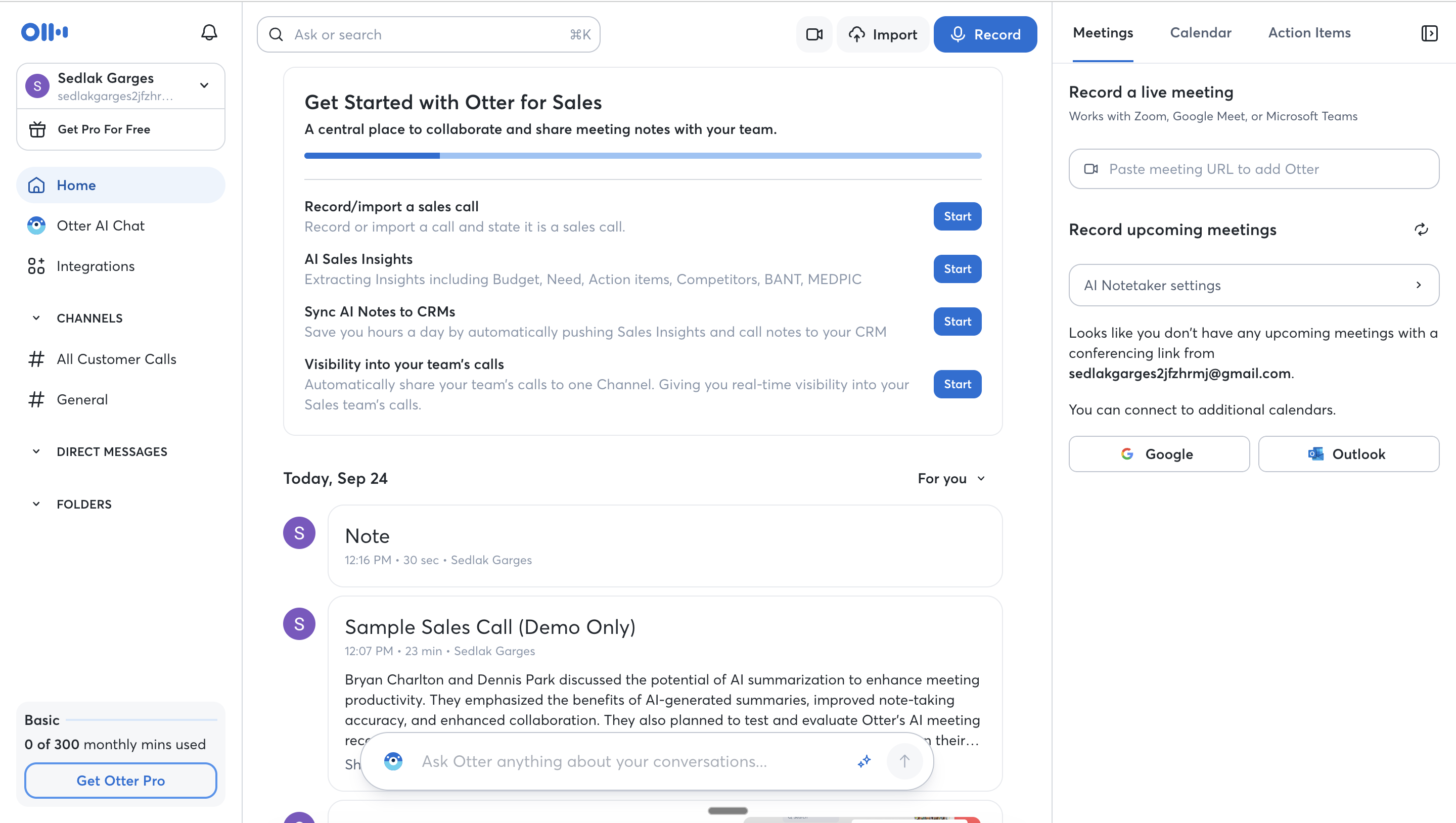The image size is (1456, 823).
Task: Collapse the CHANNELS section
Action: tap(36, 318)
